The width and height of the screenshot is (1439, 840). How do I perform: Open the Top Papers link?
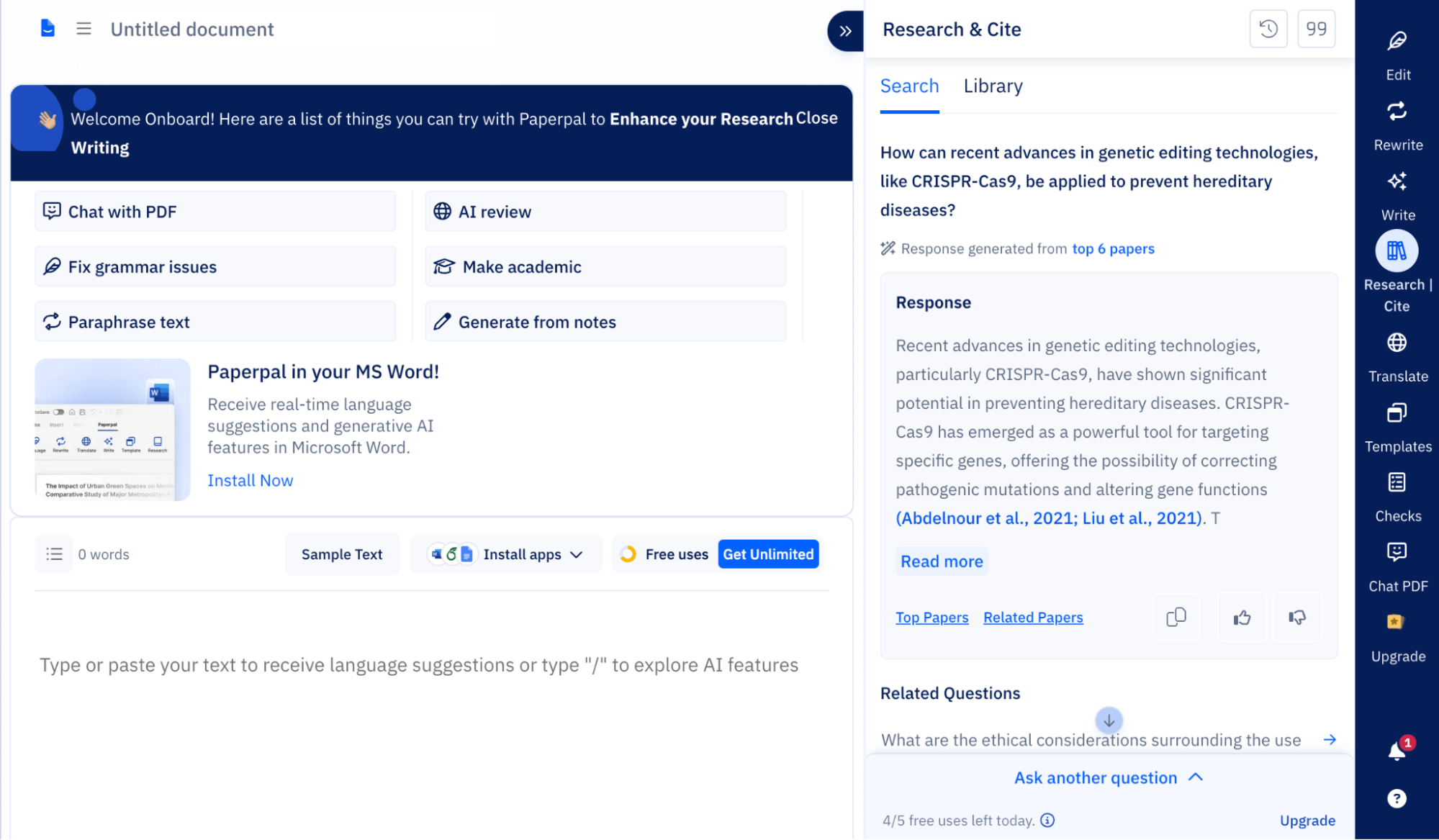click(x=931, y=618)
